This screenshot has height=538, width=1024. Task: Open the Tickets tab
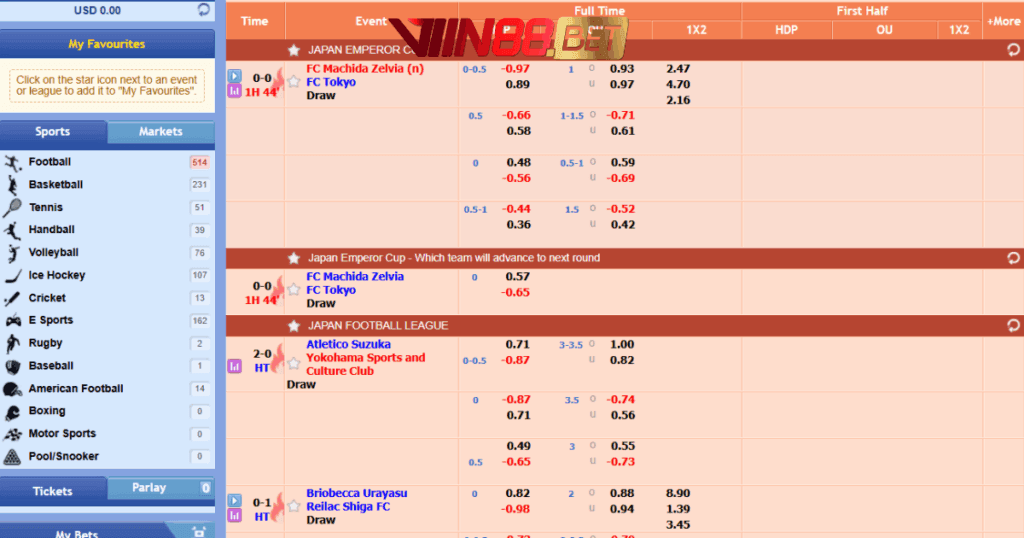point(52,491)
